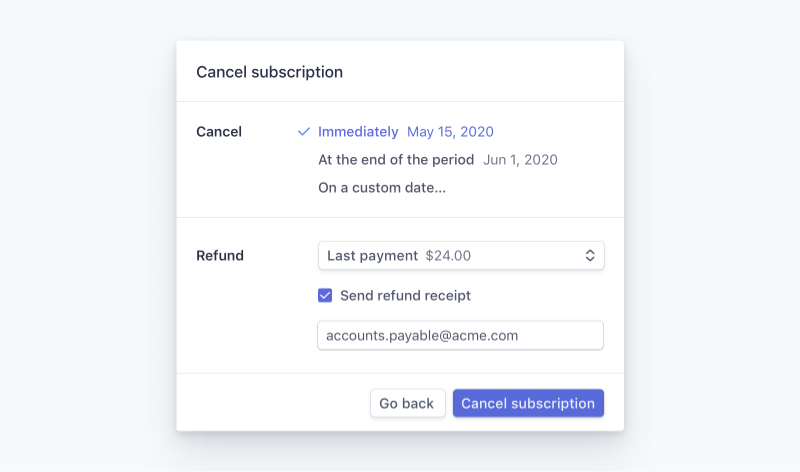Click the checkmark icon beside Immediately
800x472 pixels.
(x=304, y=132)
